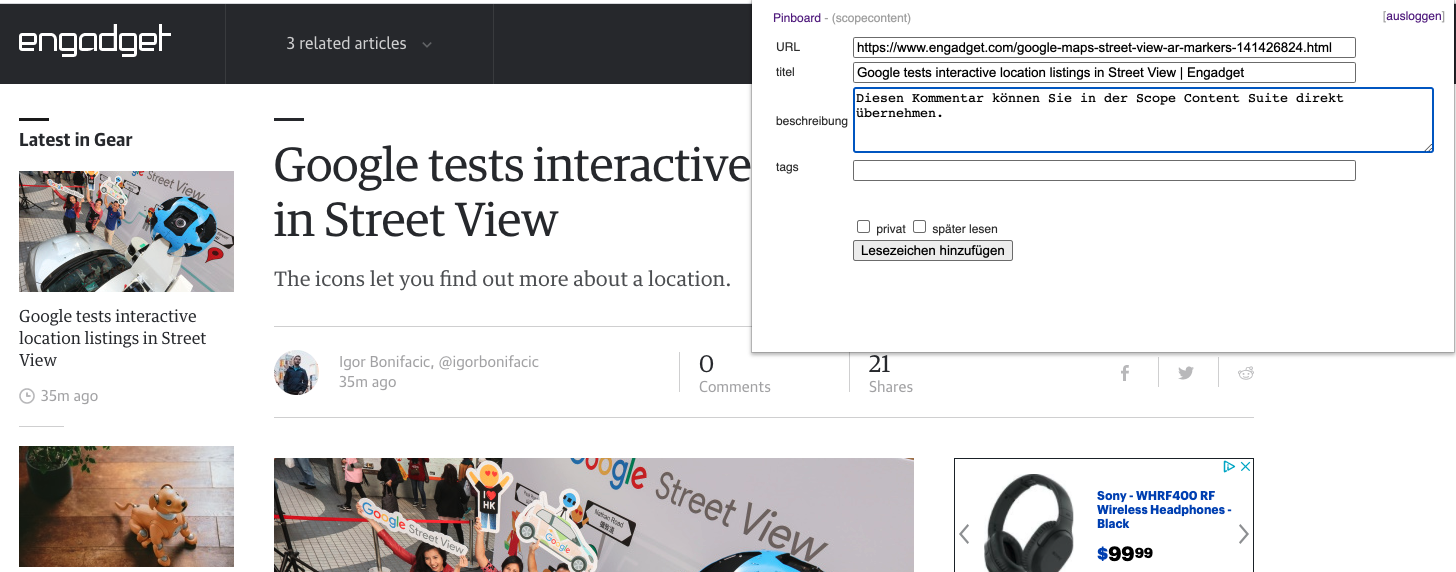Click the 35m ago timestamp under author
Viewport: 1456px width, 572px height.
pos(367,382)
